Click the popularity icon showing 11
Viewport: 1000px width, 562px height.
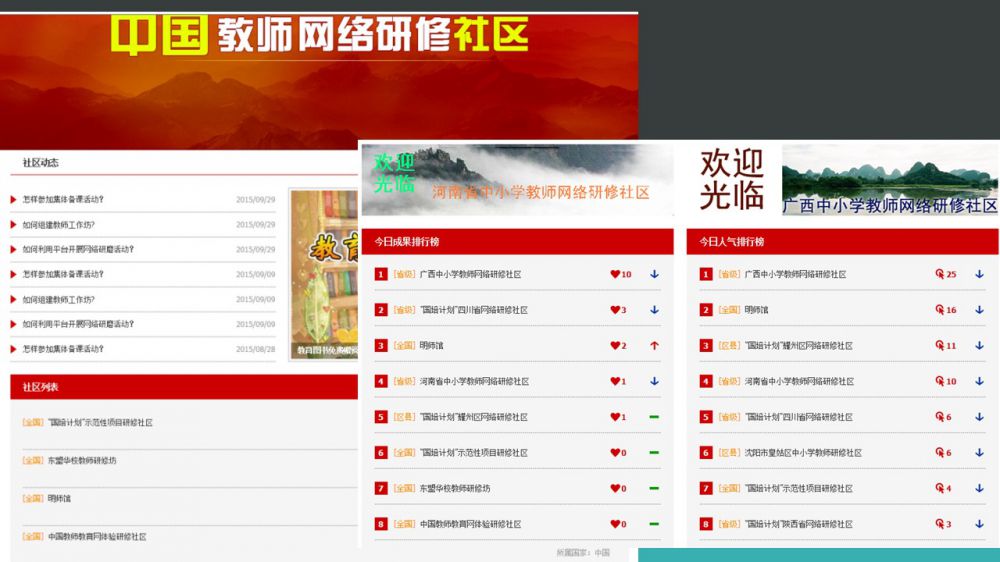[940, 346]
